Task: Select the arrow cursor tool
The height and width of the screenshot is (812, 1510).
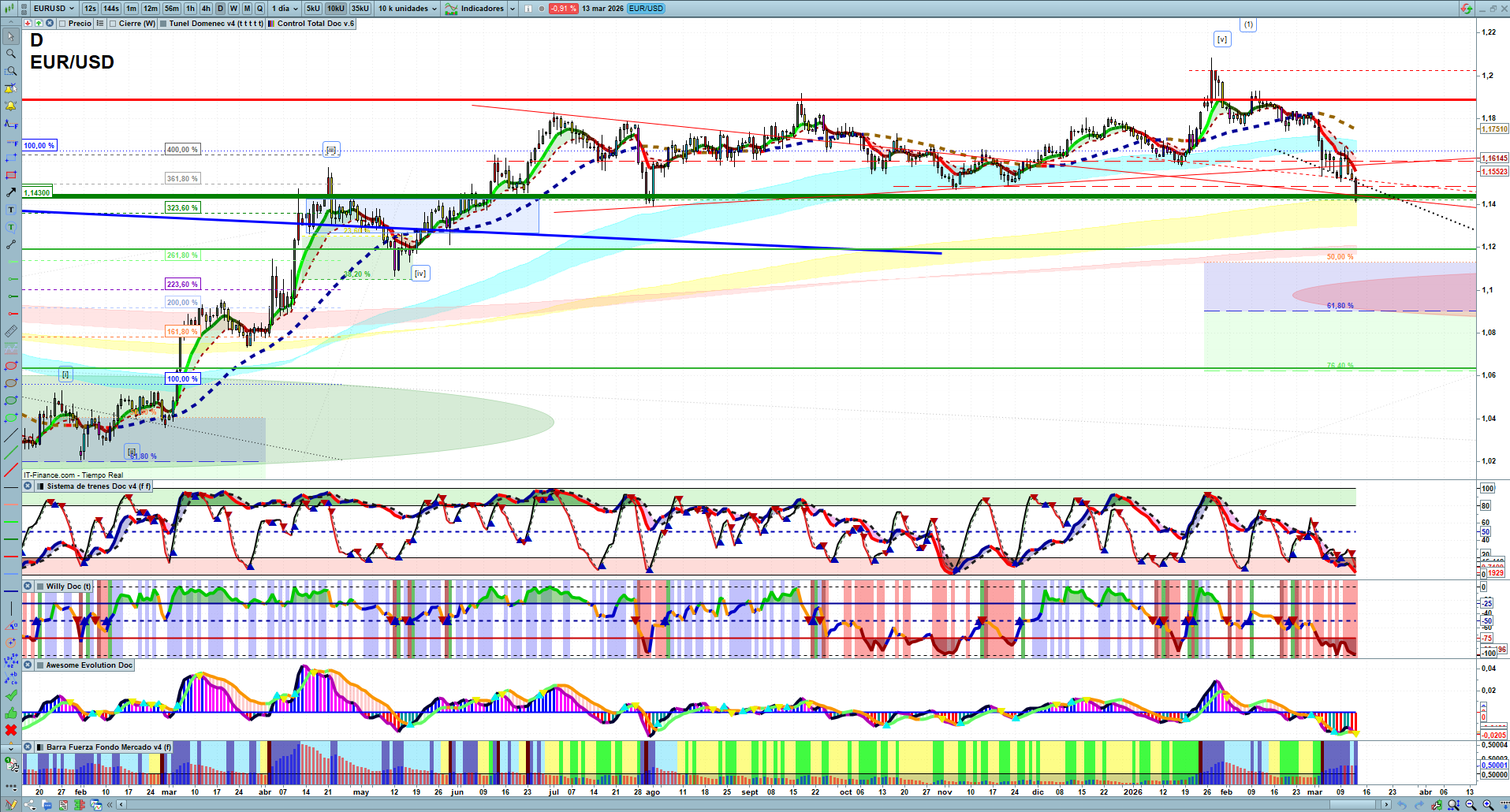Action: tap(11, 36)
